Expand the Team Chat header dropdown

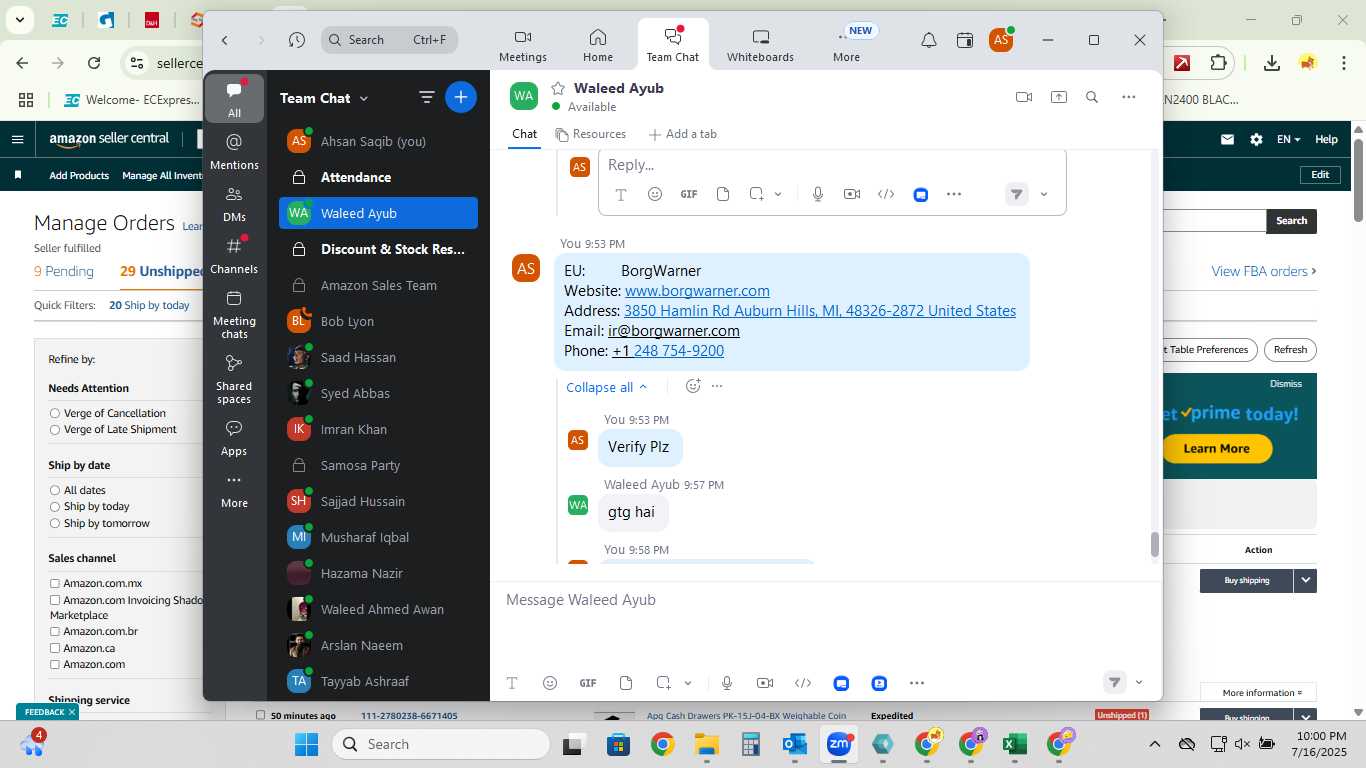(363, 98)
